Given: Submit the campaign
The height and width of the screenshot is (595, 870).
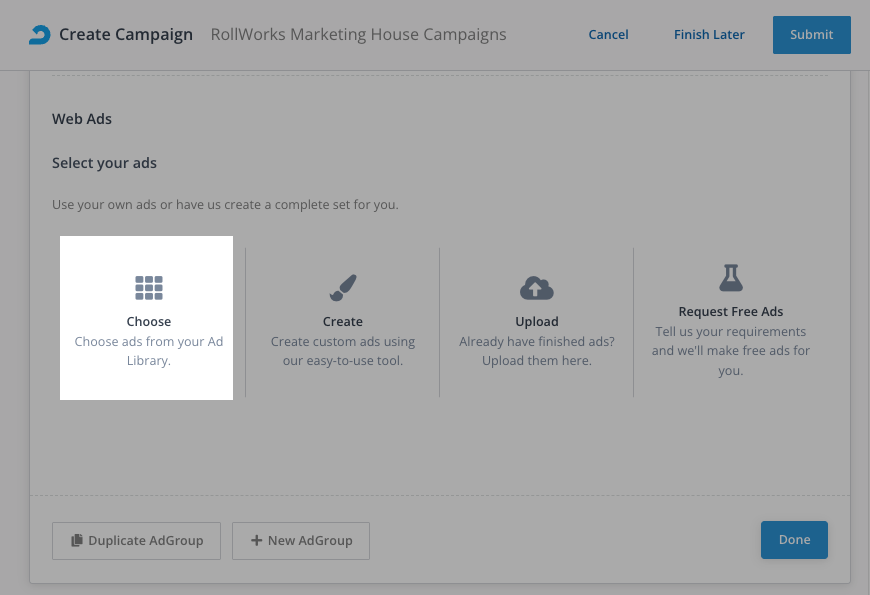Looking at the screenshot, I should tap(811, 35).
